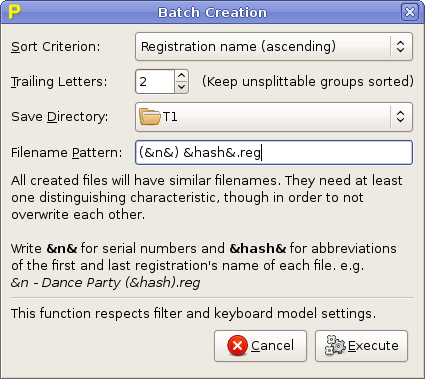Open the Save Directory T1 dropdown
Image resolution: width=425 pixels, height=379 pixels.
(x=274, y=117)
